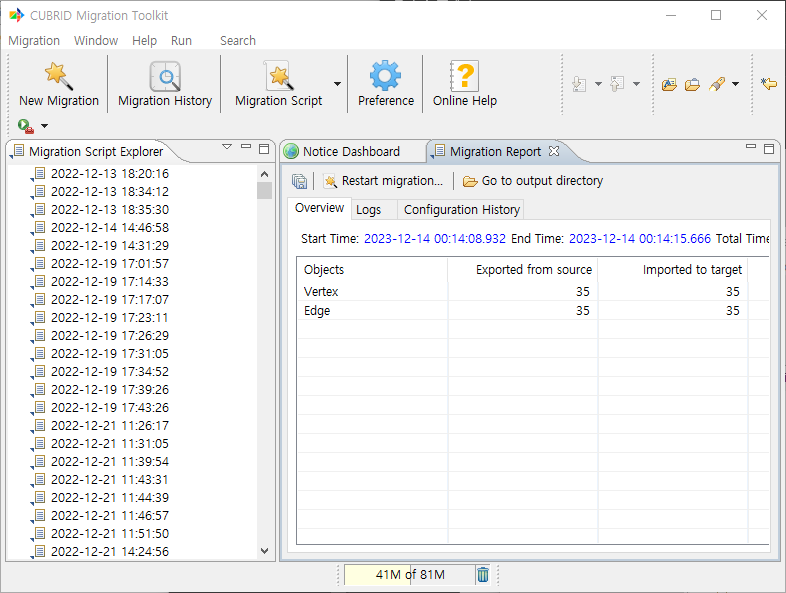Open the Preference gear settings
Image resolution: width=786 pixels, height=593 pixels.
coord(385,84)
